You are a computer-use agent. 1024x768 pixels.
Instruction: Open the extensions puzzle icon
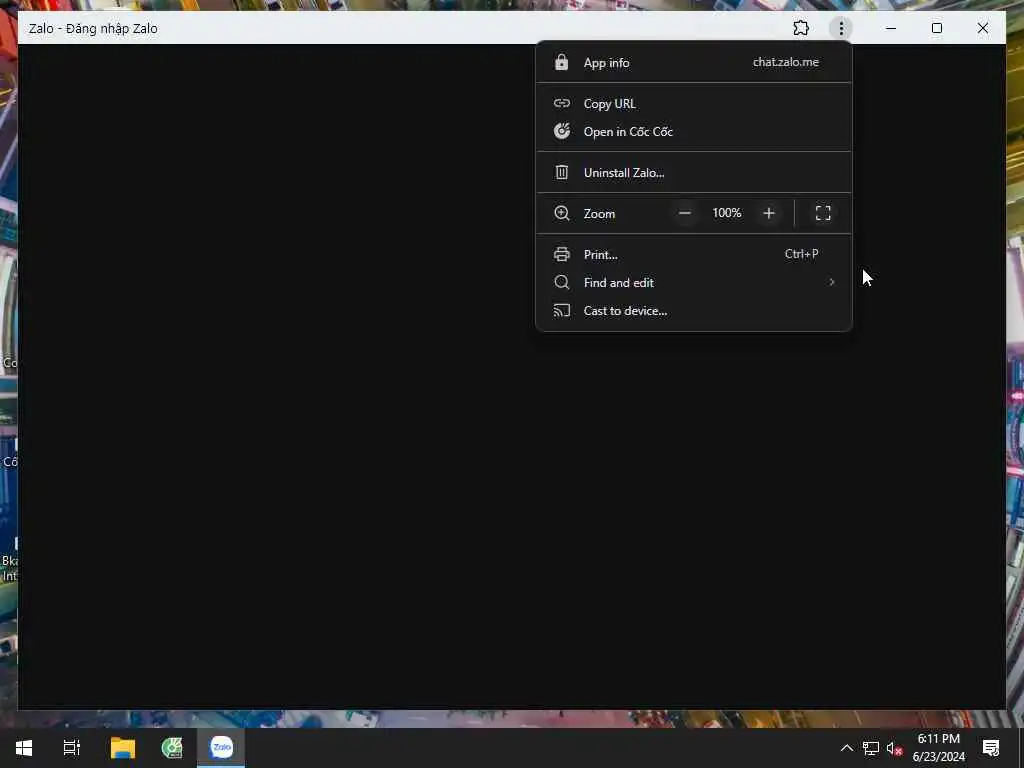pyautogui.click(x=801, y=28)
